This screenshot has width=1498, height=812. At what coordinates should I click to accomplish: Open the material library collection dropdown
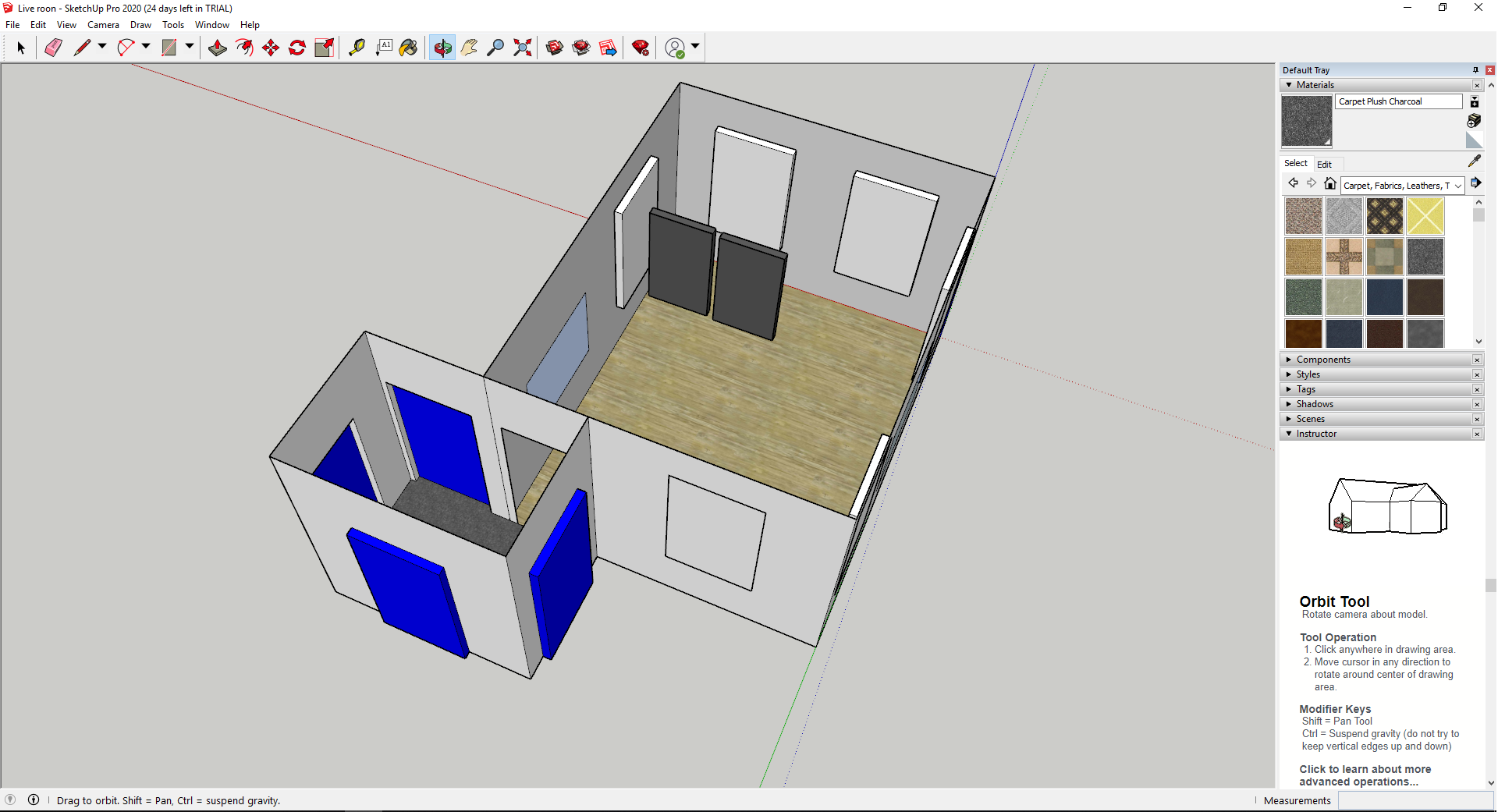pos(1457,186)
